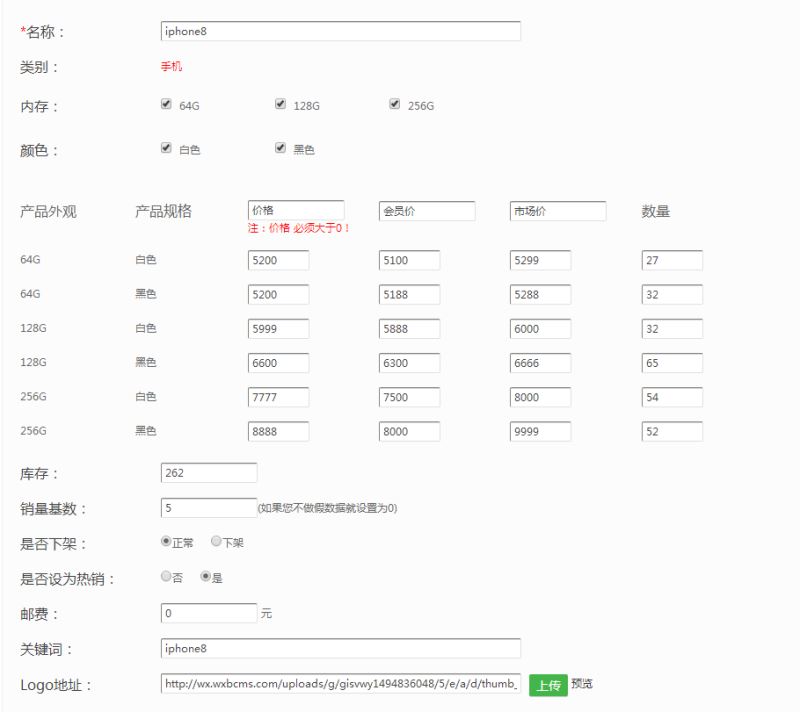Click the batch 价格 header input
Viewport: 800px width, 712px height.
coord(296,211)
